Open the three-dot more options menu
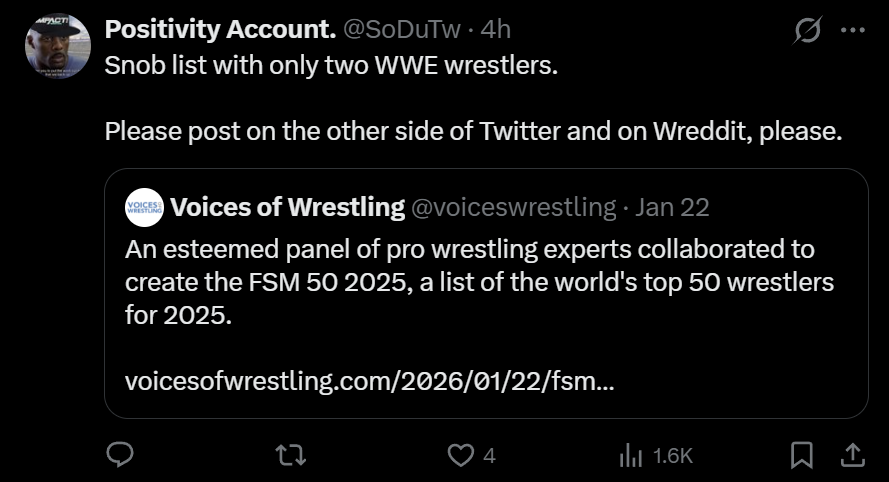Screen dimensions: 889x482 [852, 30]
